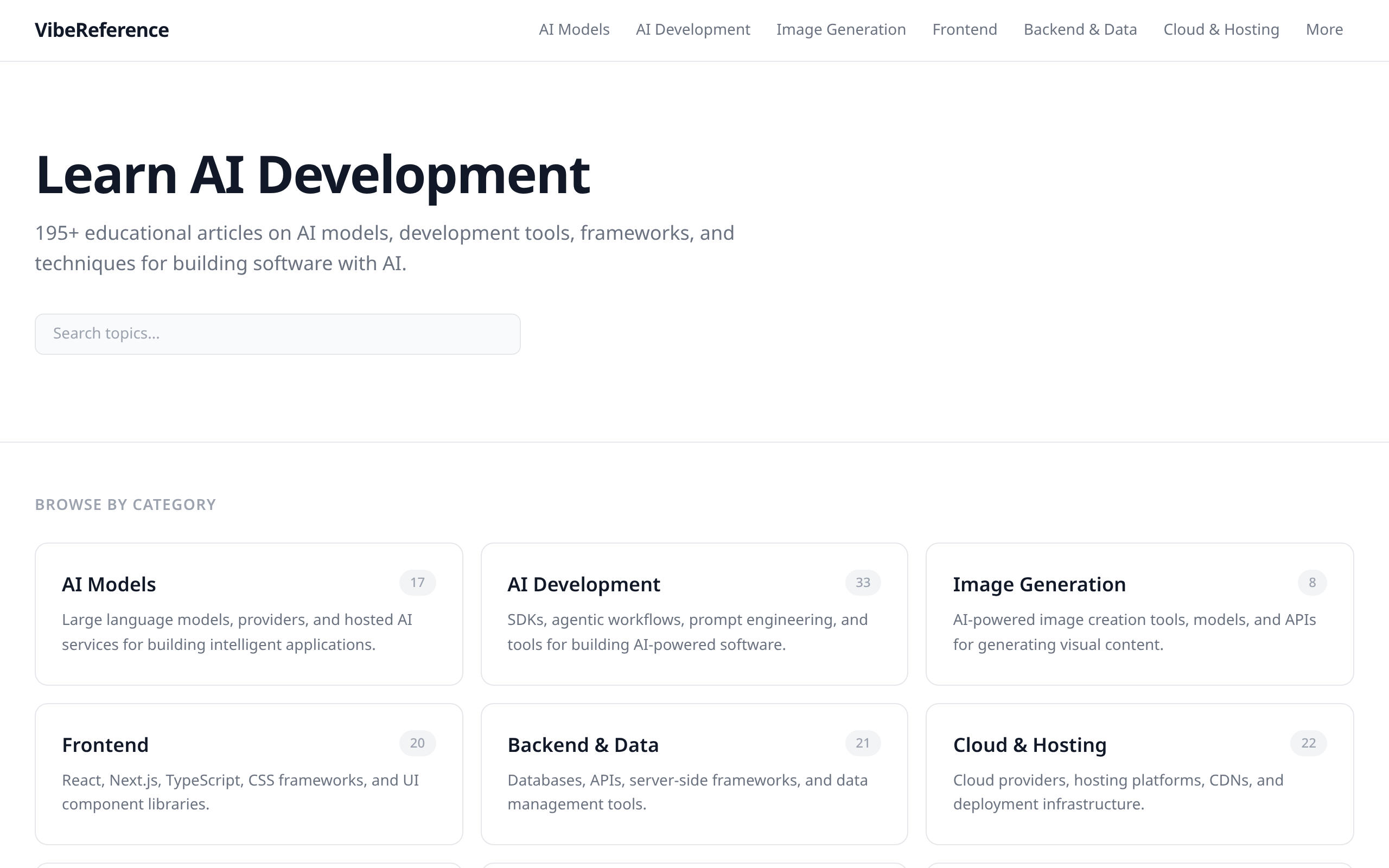1389x868 pixels.
Task: Open AI Models nav link
Action: tap(574, 29)
